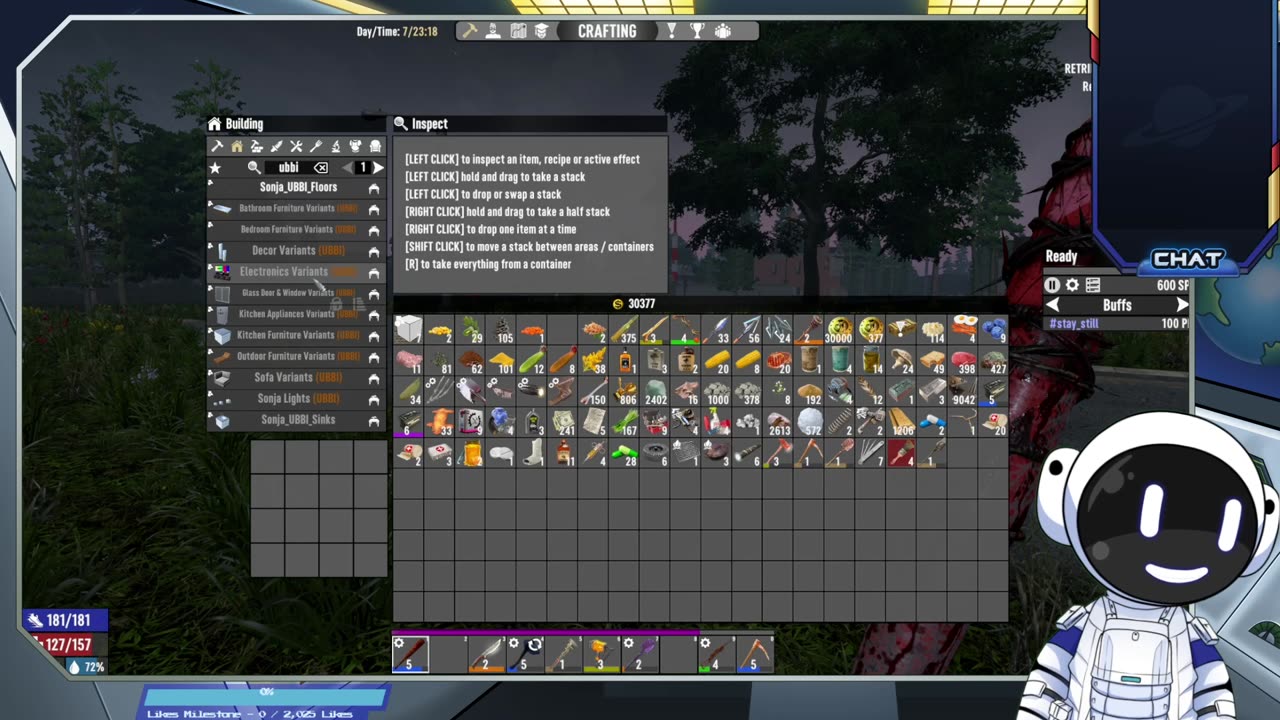
Task: Click the cash stack of 241
Action: tap(563, 423)
